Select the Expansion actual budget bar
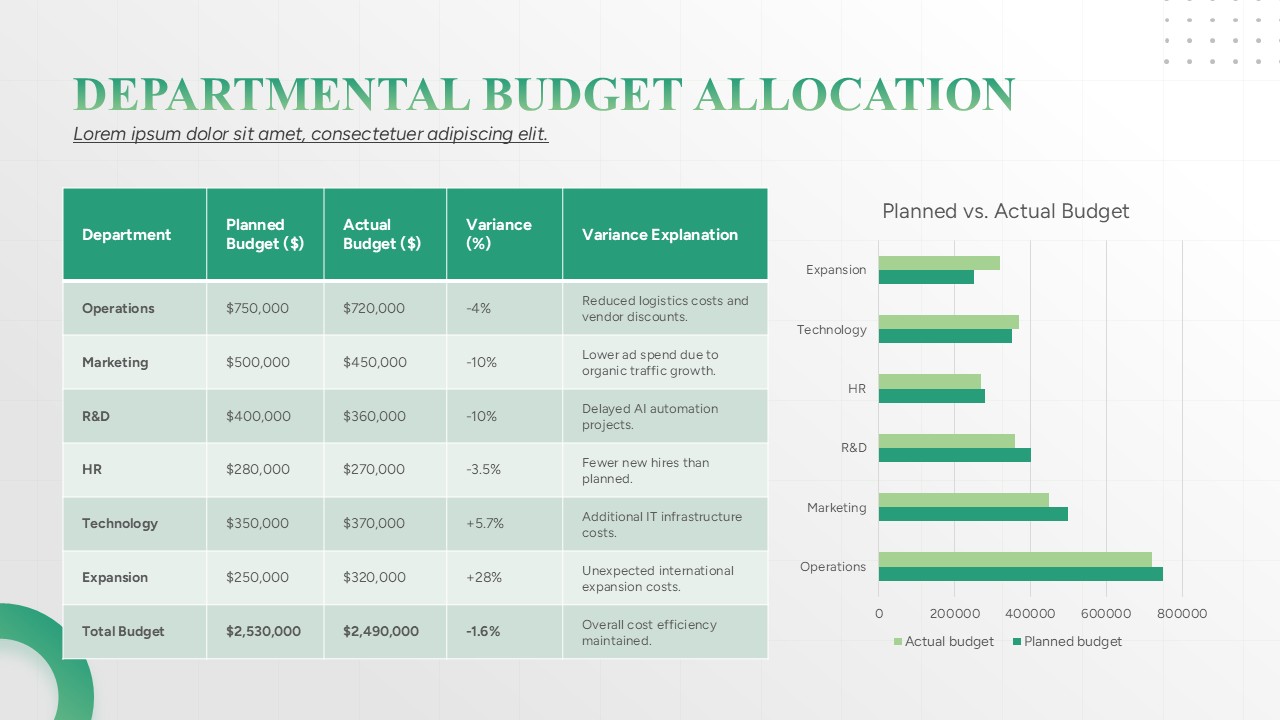 point(939,263)
